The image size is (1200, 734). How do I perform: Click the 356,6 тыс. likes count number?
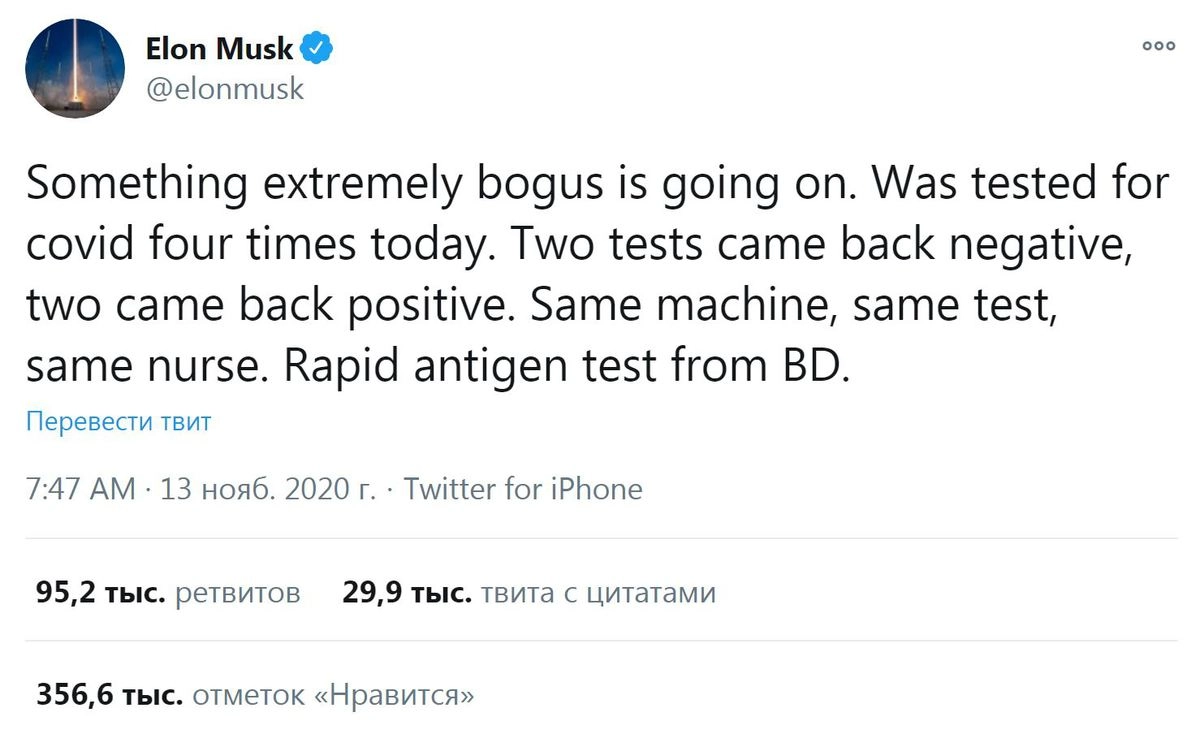[x=108, y=694]
